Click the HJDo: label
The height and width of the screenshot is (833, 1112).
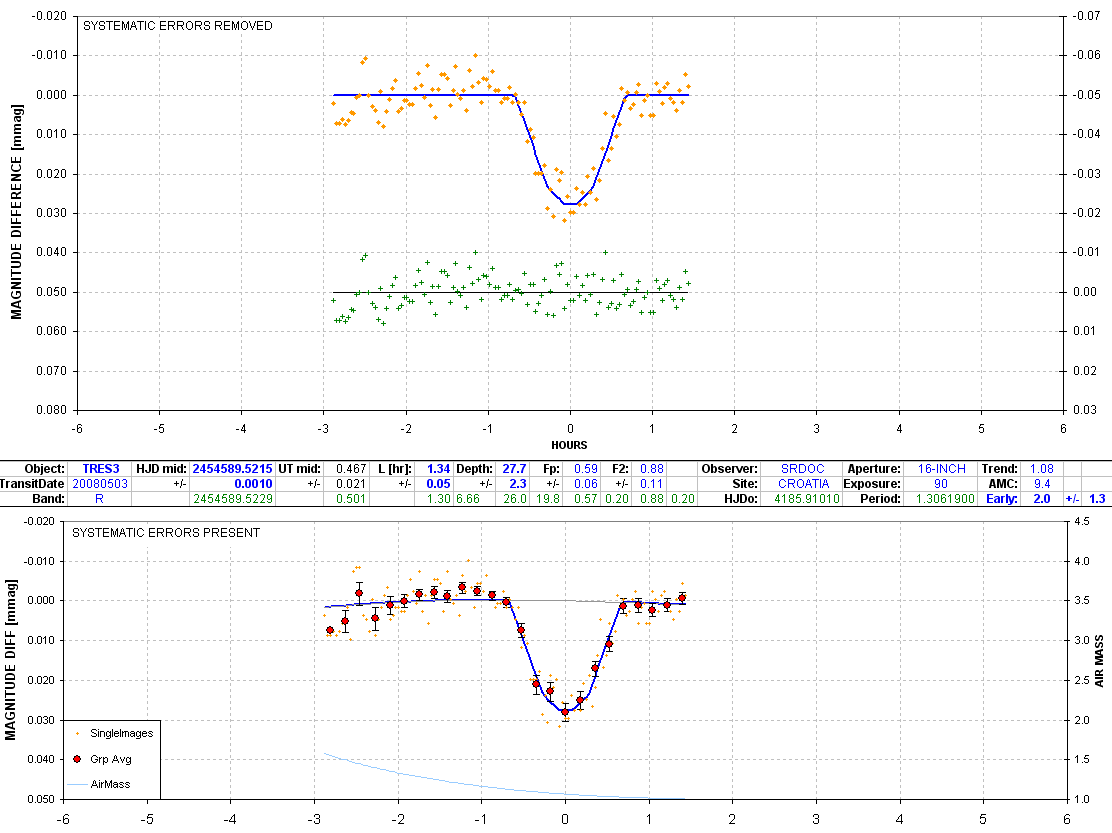point(740,498)
